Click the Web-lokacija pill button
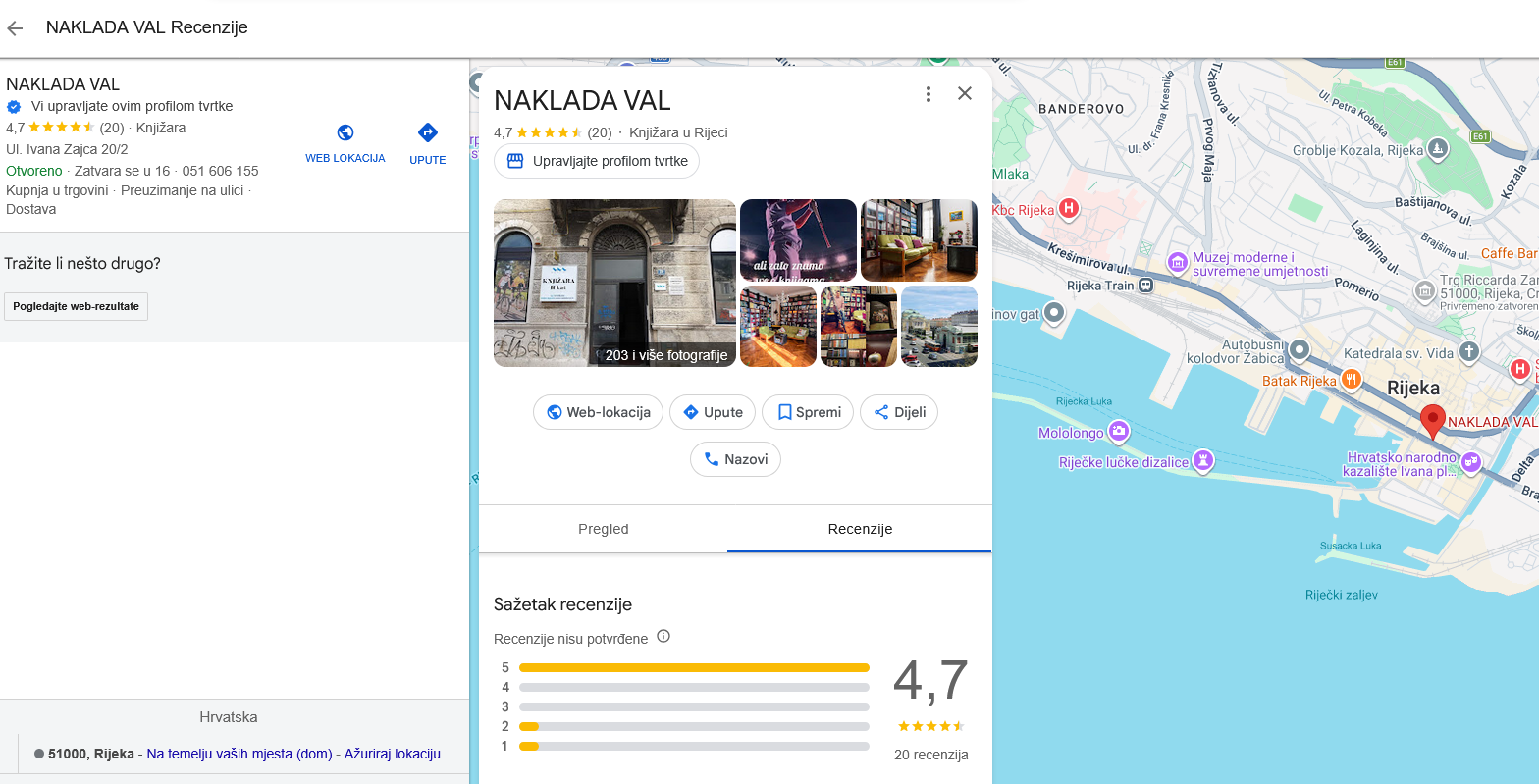Image resolution: width=1539 pixels, height=784 pixels. (599, 412)
